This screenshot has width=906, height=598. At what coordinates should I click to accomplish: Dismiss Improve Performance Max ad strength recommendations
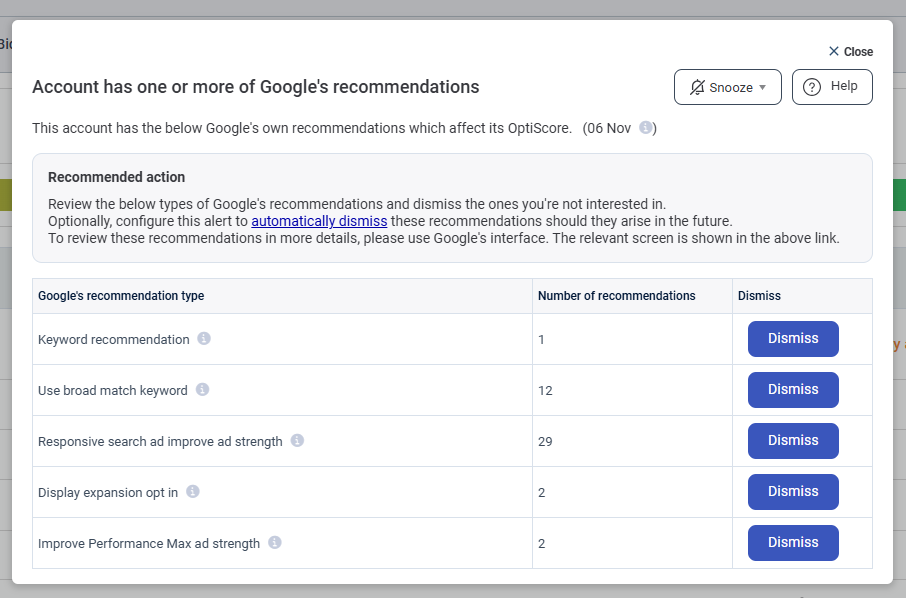point(793,543)
